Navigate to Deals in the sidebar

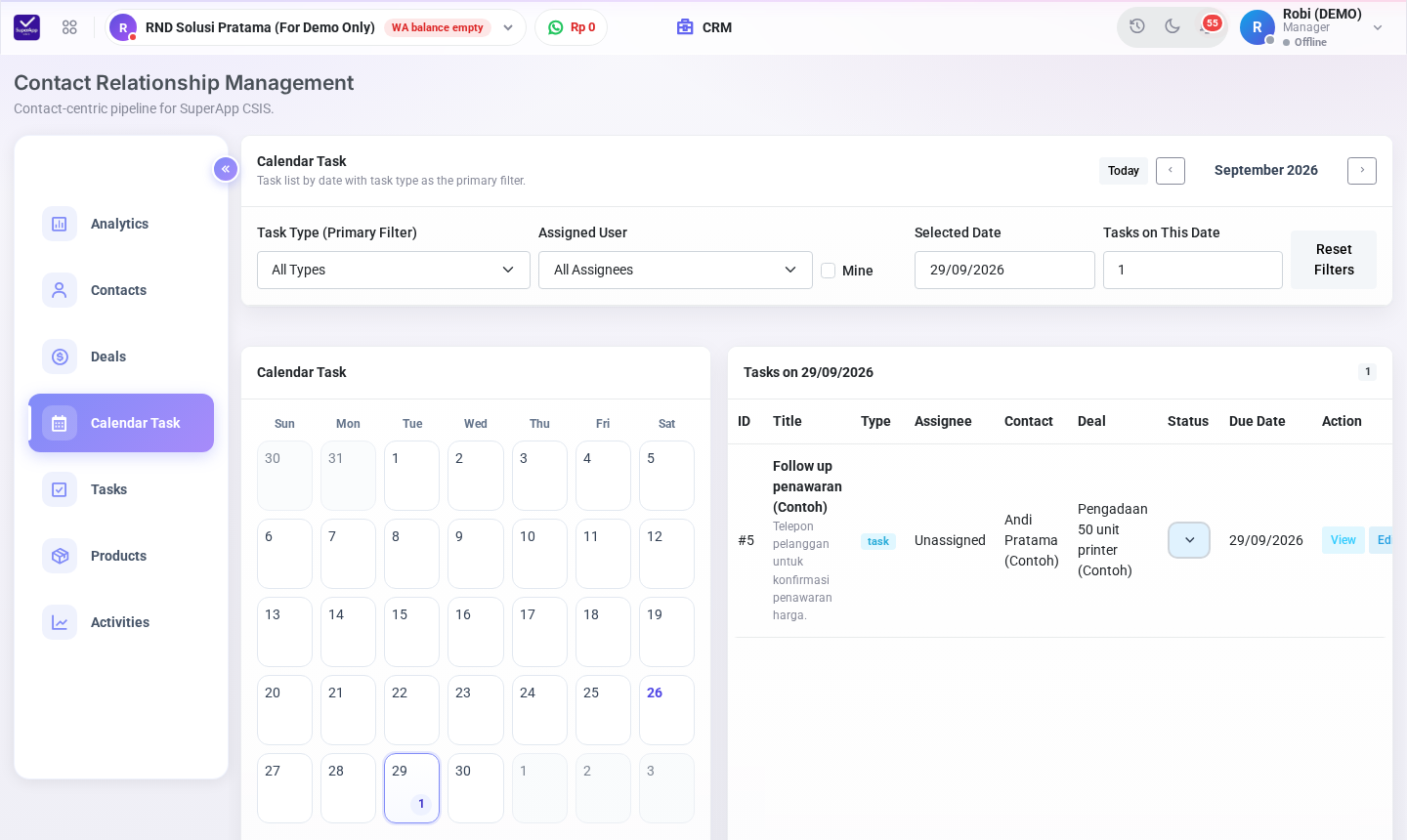121,357
